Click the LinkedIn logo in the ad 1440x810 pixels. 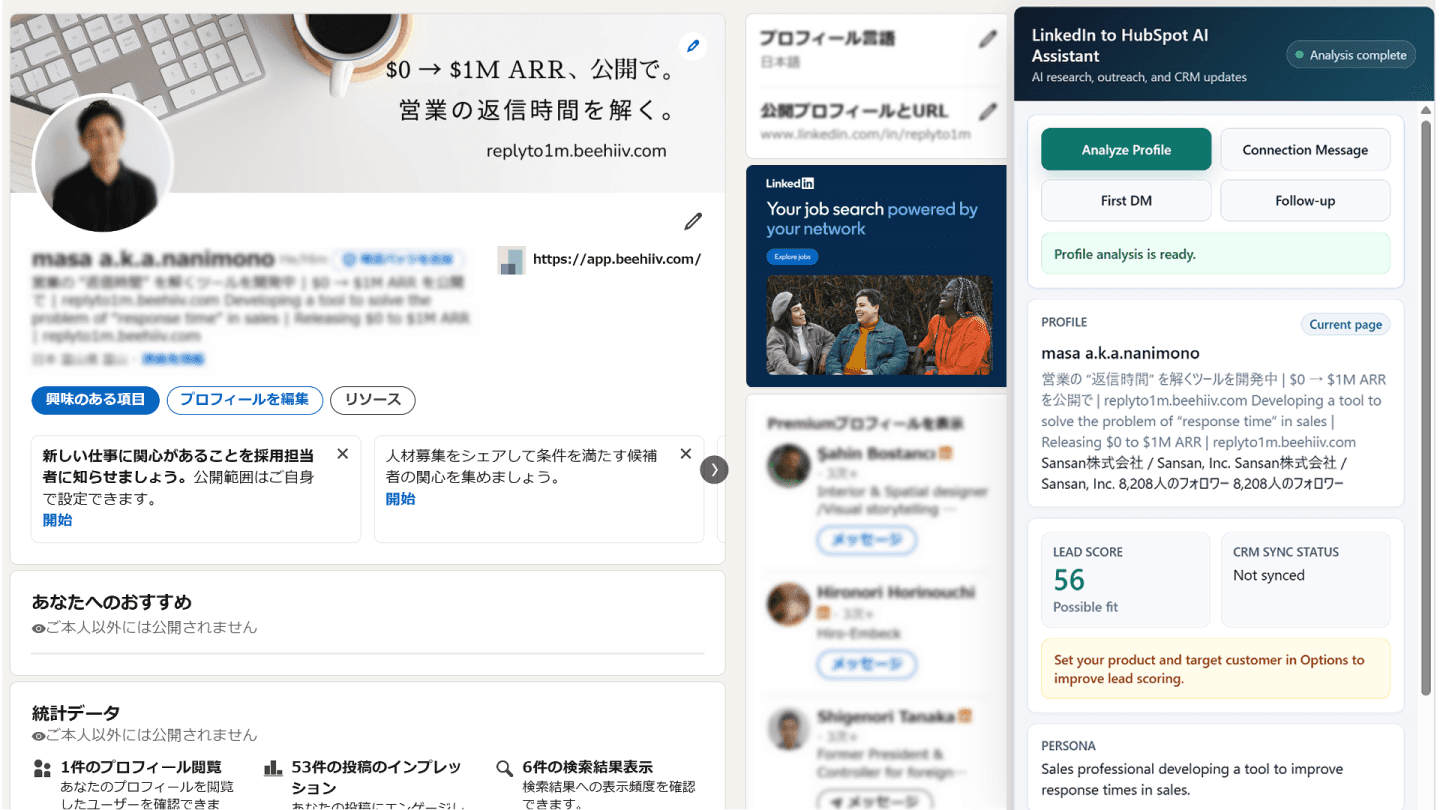coord(790,183)
